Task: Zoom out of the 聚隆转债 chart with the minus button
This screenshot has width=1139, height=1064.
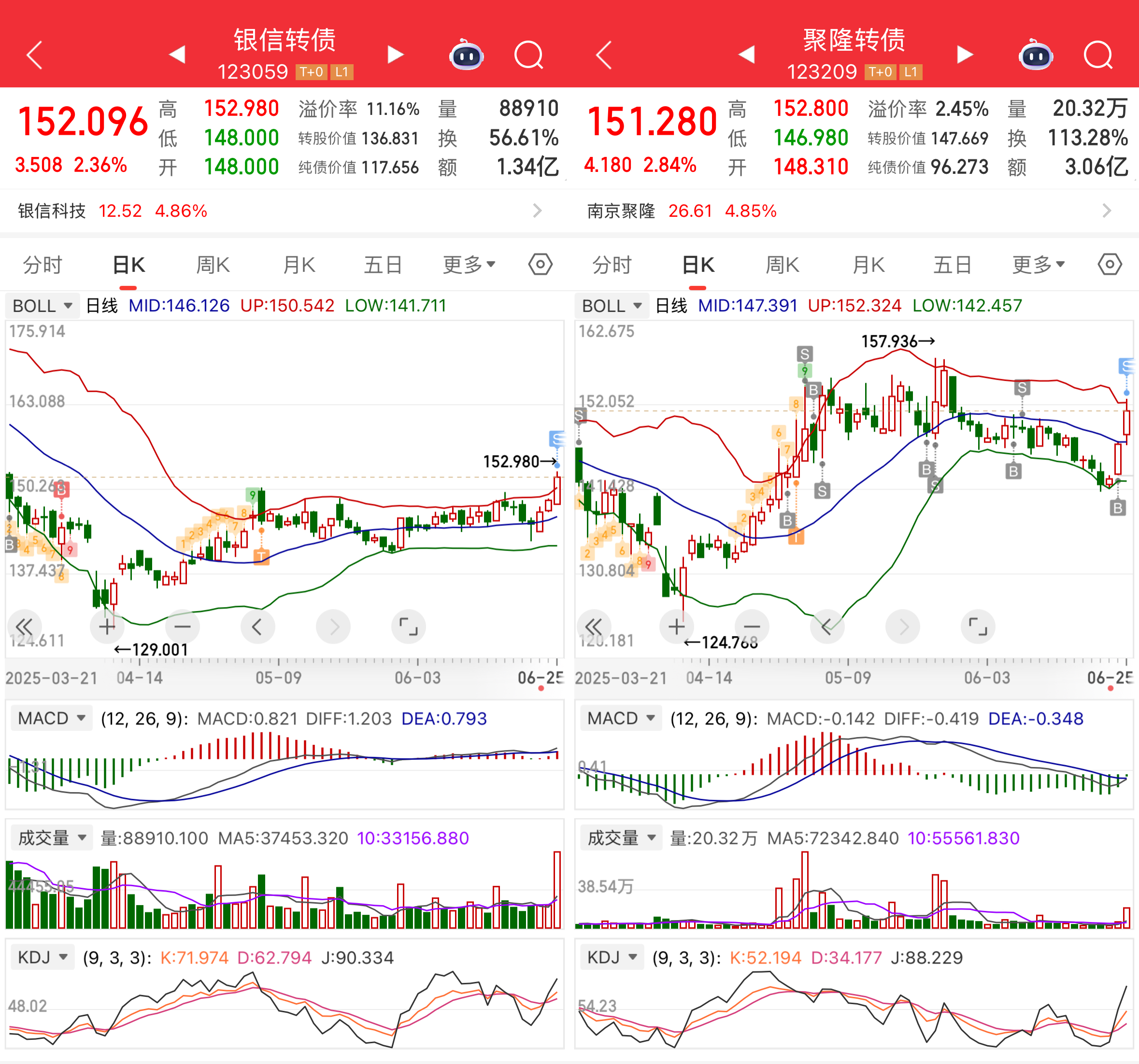Action: [752, 627]
